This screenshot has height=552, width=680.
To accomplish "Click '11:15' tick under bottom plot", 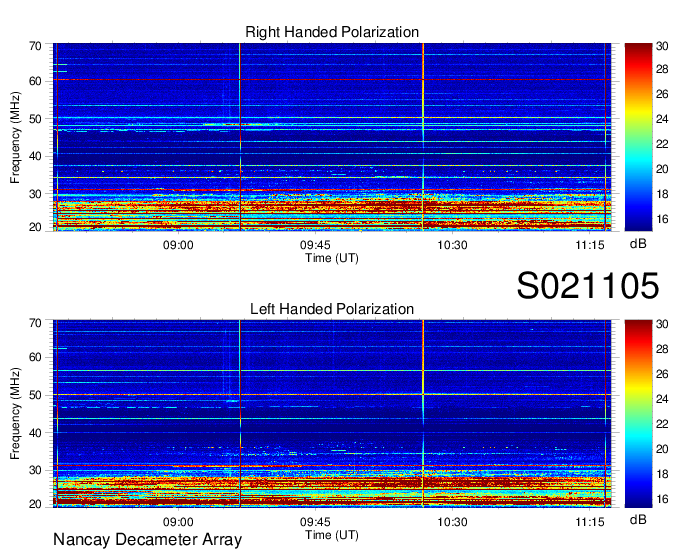I will (590, 522).
